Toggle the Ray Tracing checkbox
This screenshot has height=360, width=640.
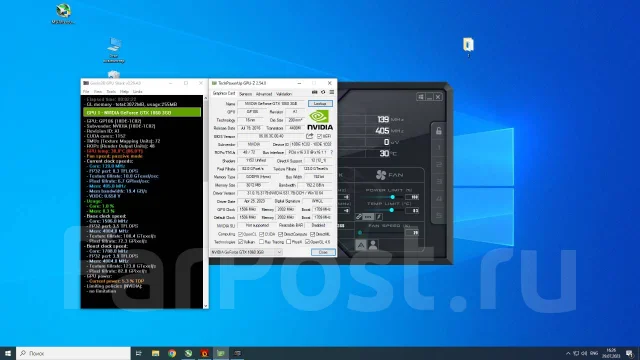tap(262, 242)
